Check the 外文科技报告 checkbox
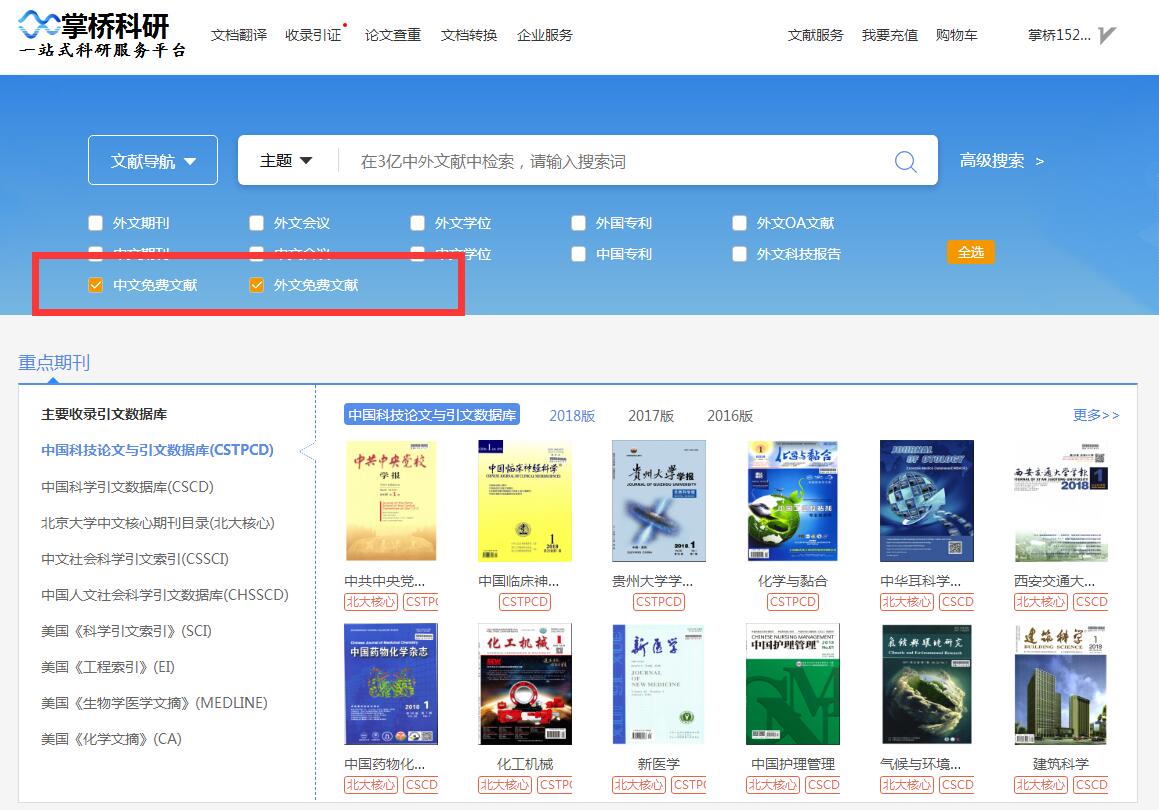Screen dimensions: 1159x810 pos(739,253)
